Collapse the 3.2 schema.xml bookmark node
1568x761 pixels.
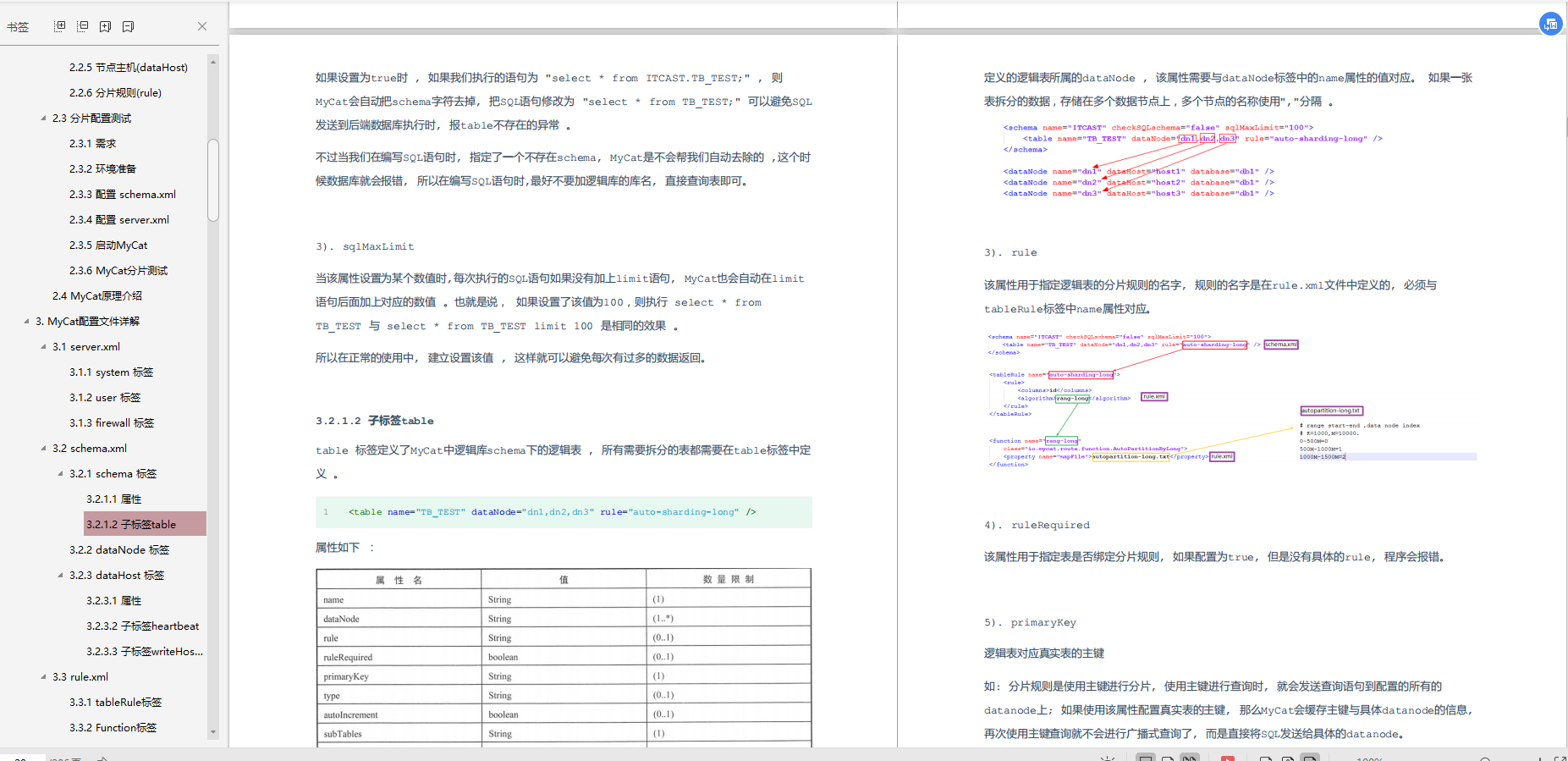click(43, 448)
